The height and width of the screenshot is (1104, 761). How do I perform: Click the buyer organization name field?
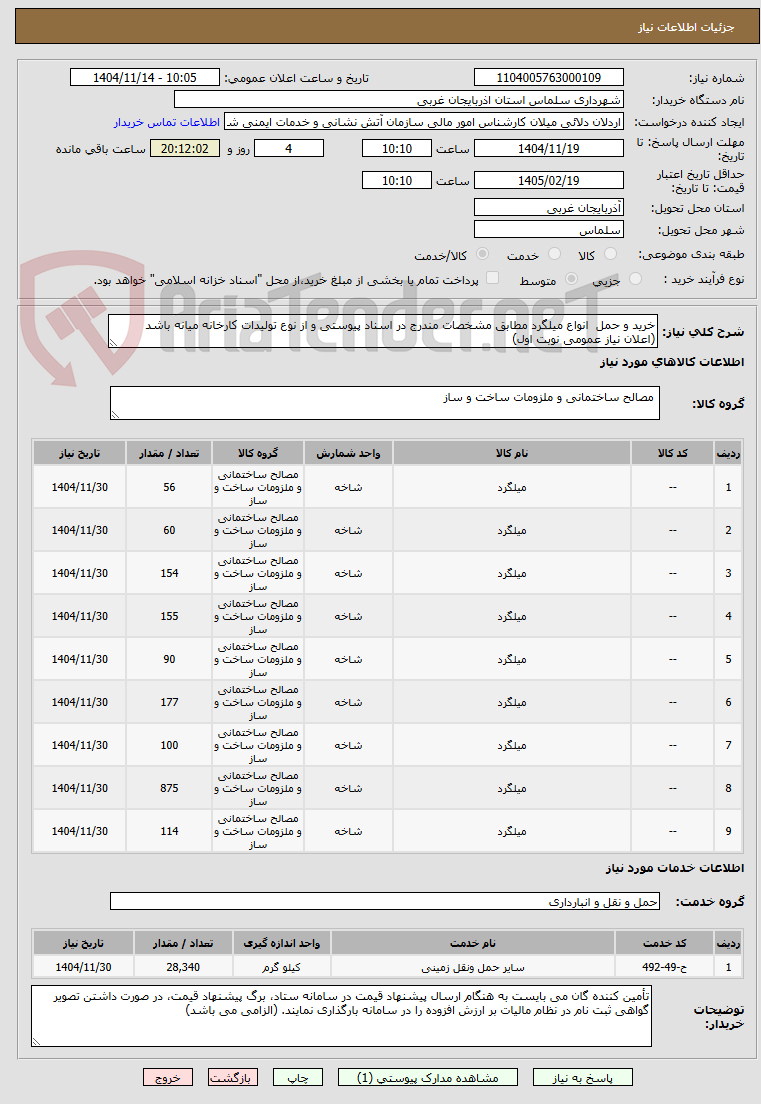click(x=398, y=100)
